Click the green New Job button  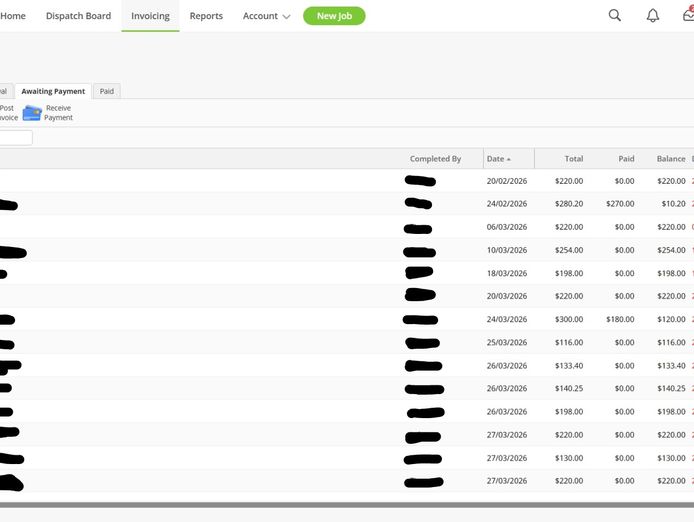334,16
